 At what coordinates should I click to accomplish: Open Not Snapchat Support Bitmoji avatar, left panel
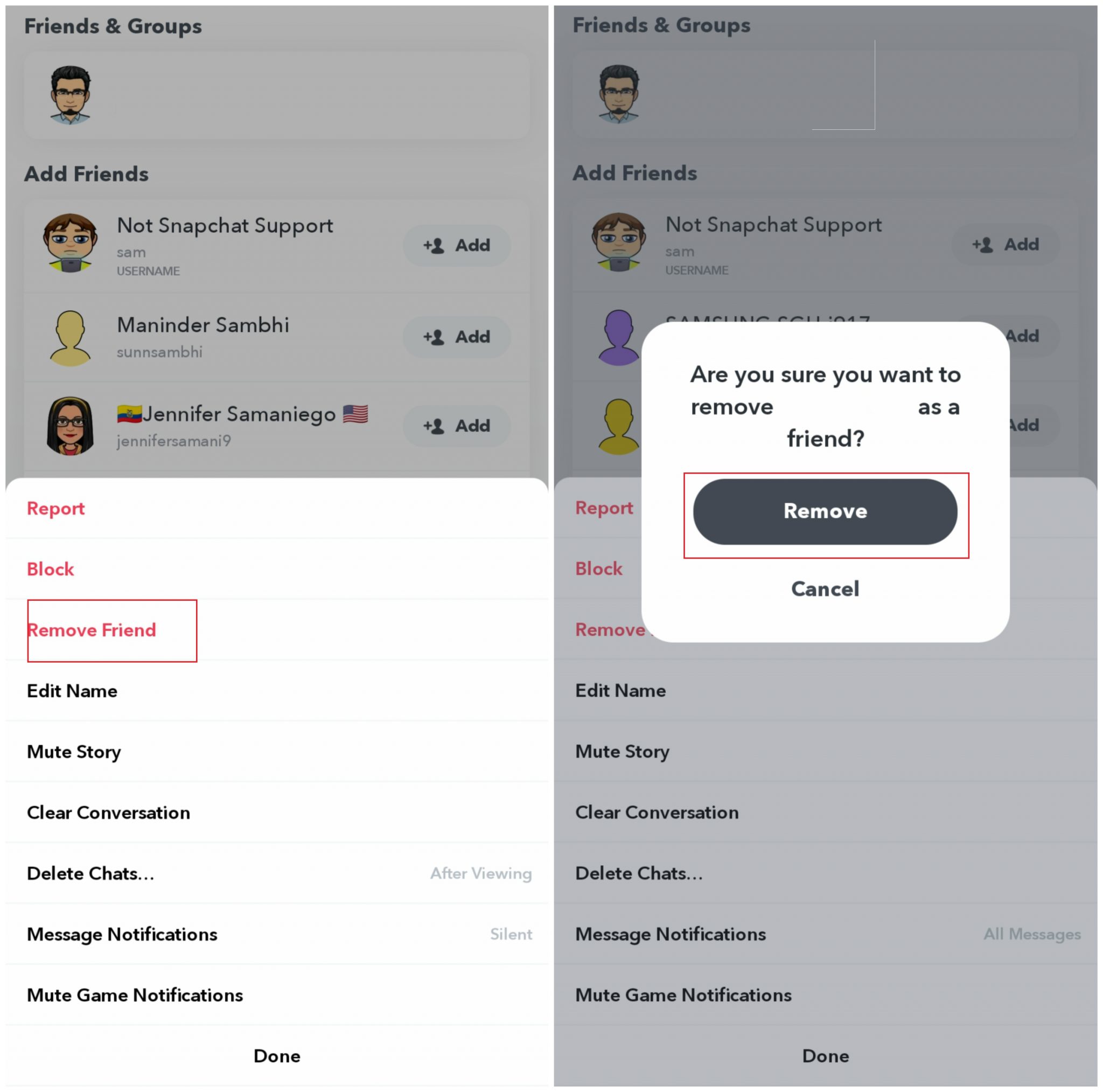(x=70, y=244)
